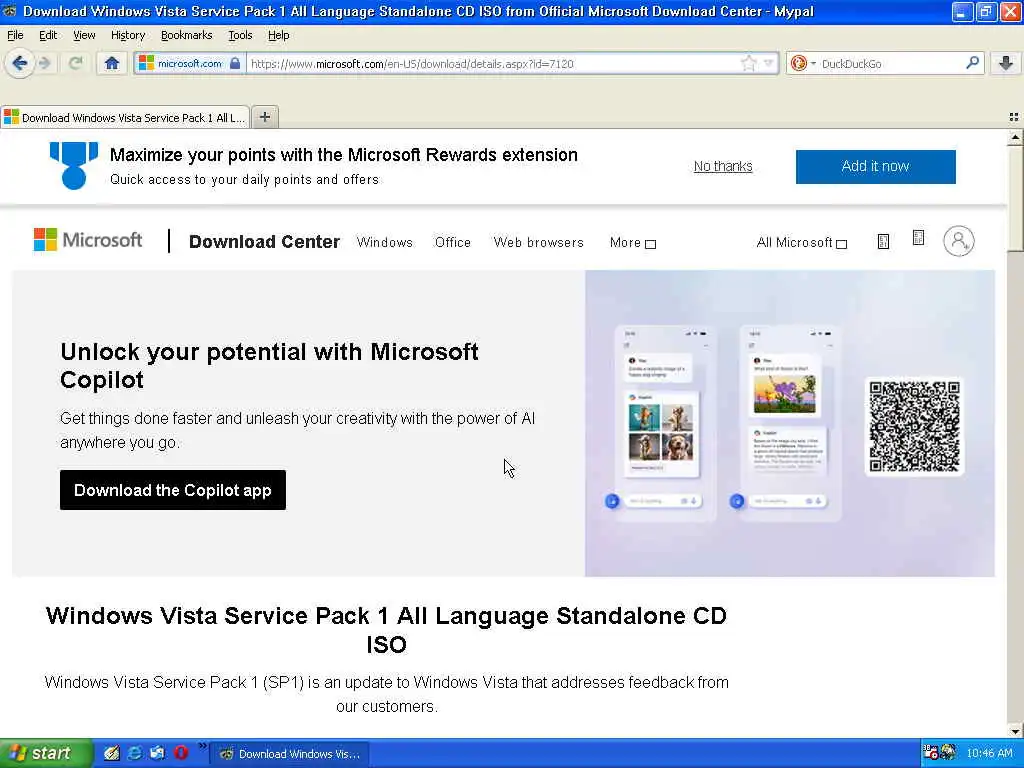
Task: Click the second header icon next to the account avatar
Action: coord(918,238)
